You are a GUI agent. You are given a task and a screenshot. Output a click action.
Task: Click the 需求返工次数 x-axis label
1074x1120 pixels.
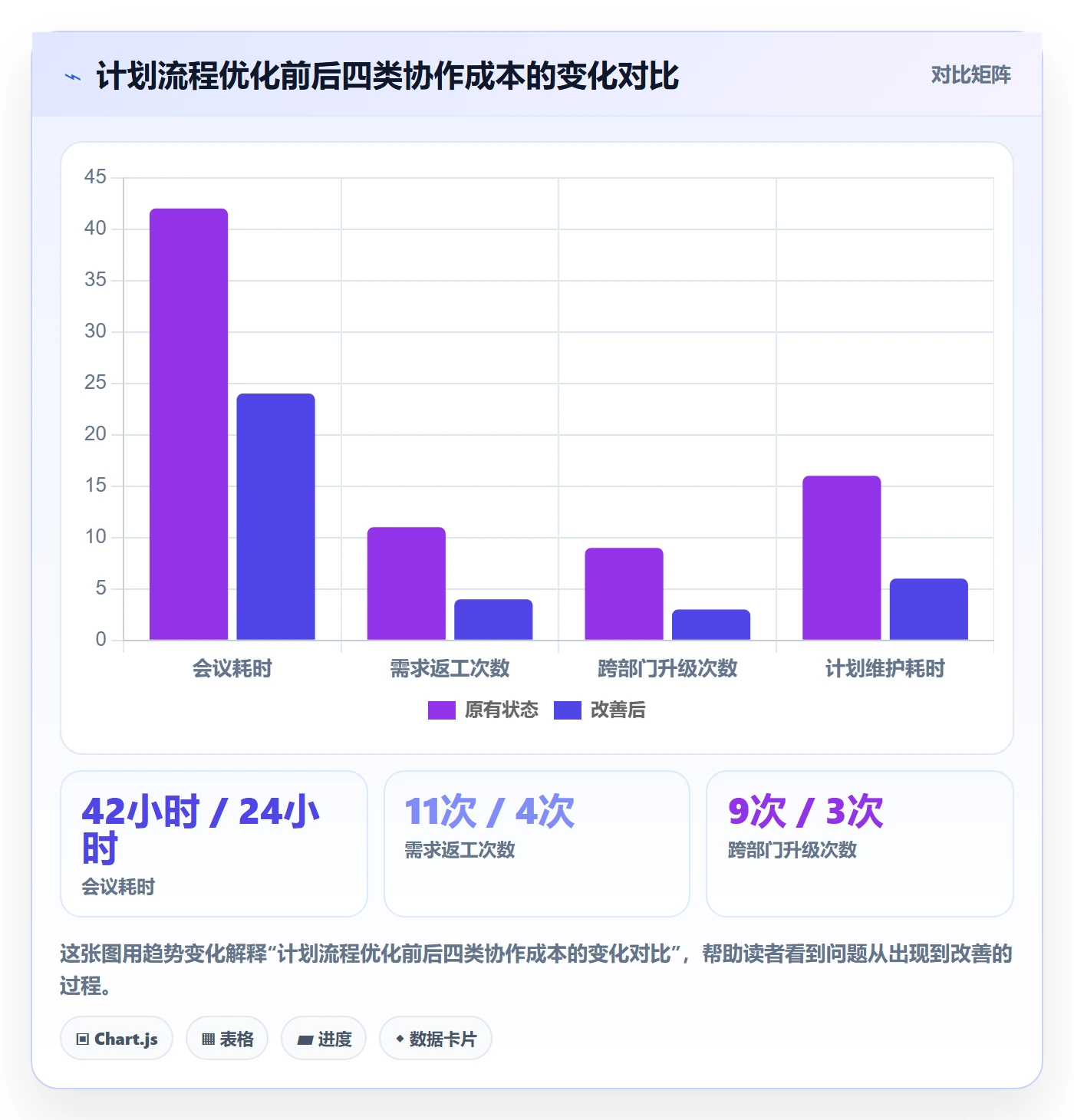pos(450,668)
